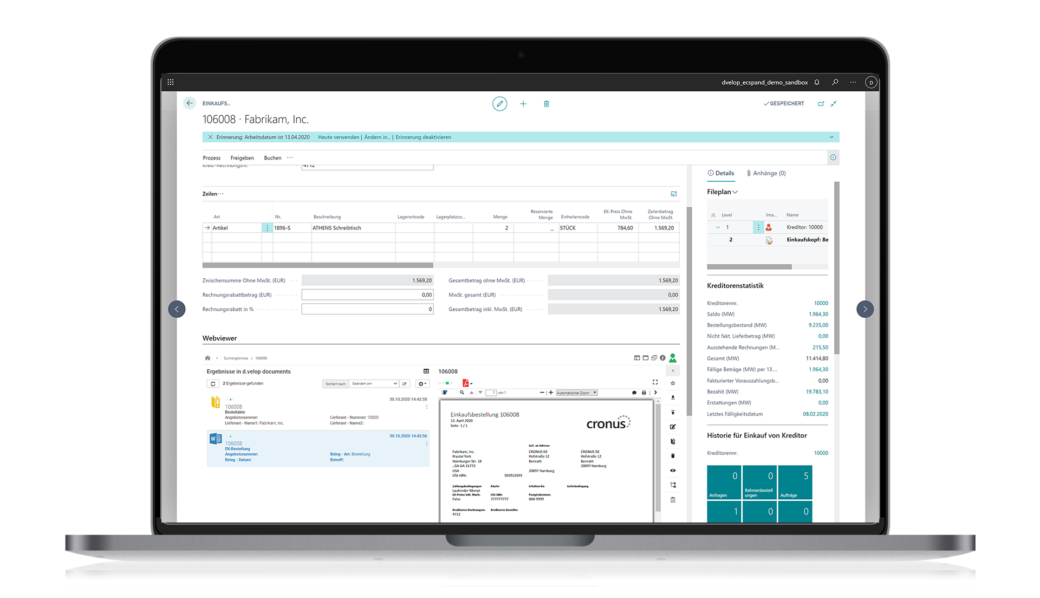
Task: Mark document as favorite with star
Action: (673, 383)
